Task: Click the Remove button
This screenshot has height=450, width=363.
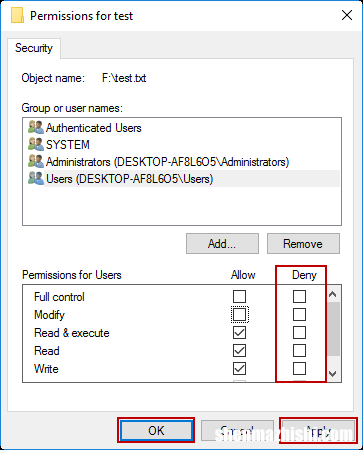Action: tap(303, 244)
